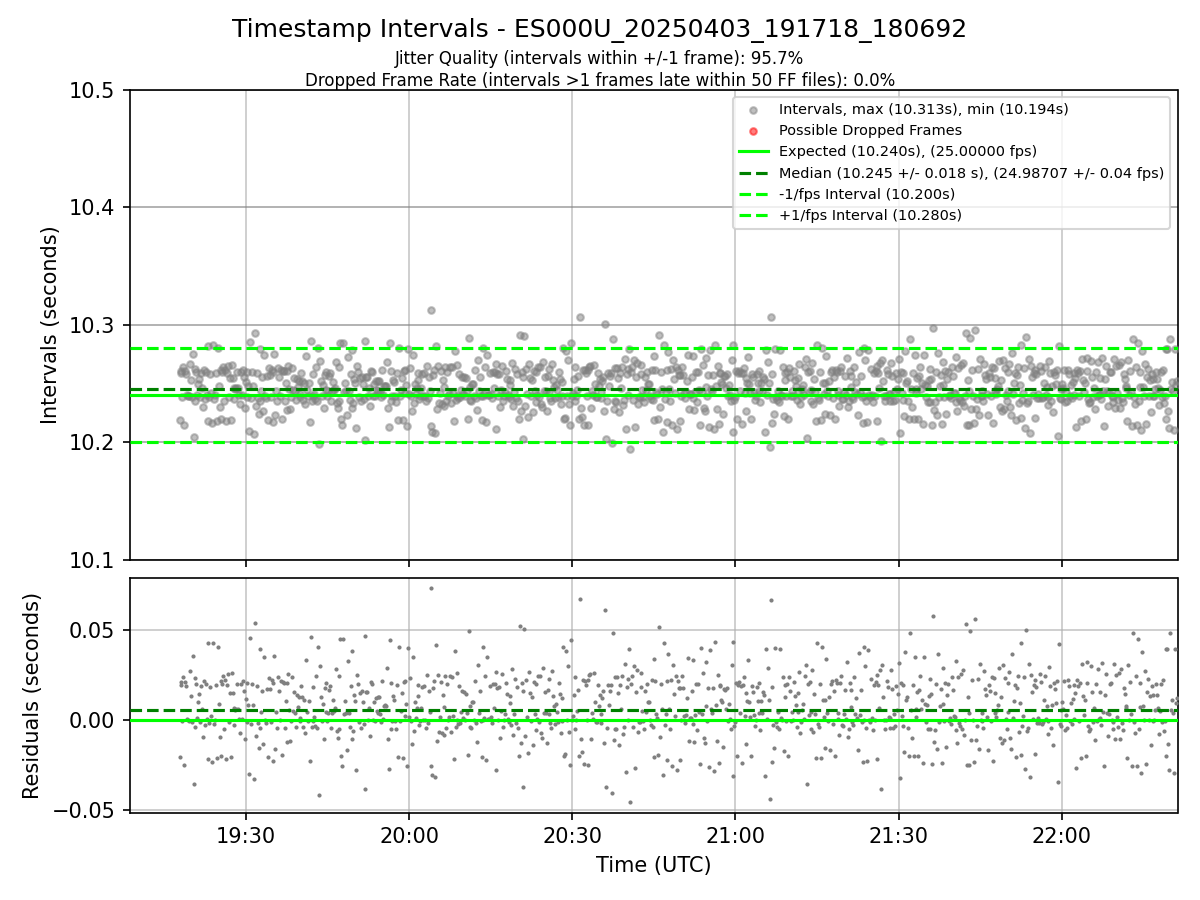Click legend entry 'Expected (10.240s), (25.00000 fps)'
This screenshot has height=900, width=1200.
point(908,151)
